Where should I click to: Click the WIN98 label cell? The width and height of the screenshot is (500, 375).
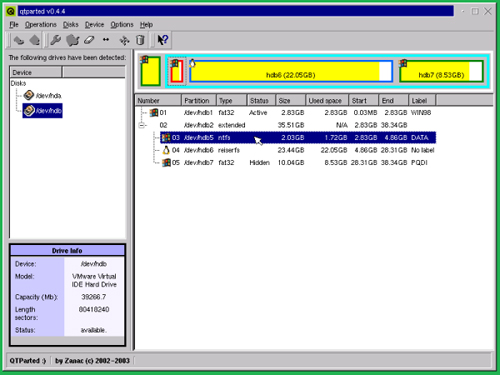(421, 113)
